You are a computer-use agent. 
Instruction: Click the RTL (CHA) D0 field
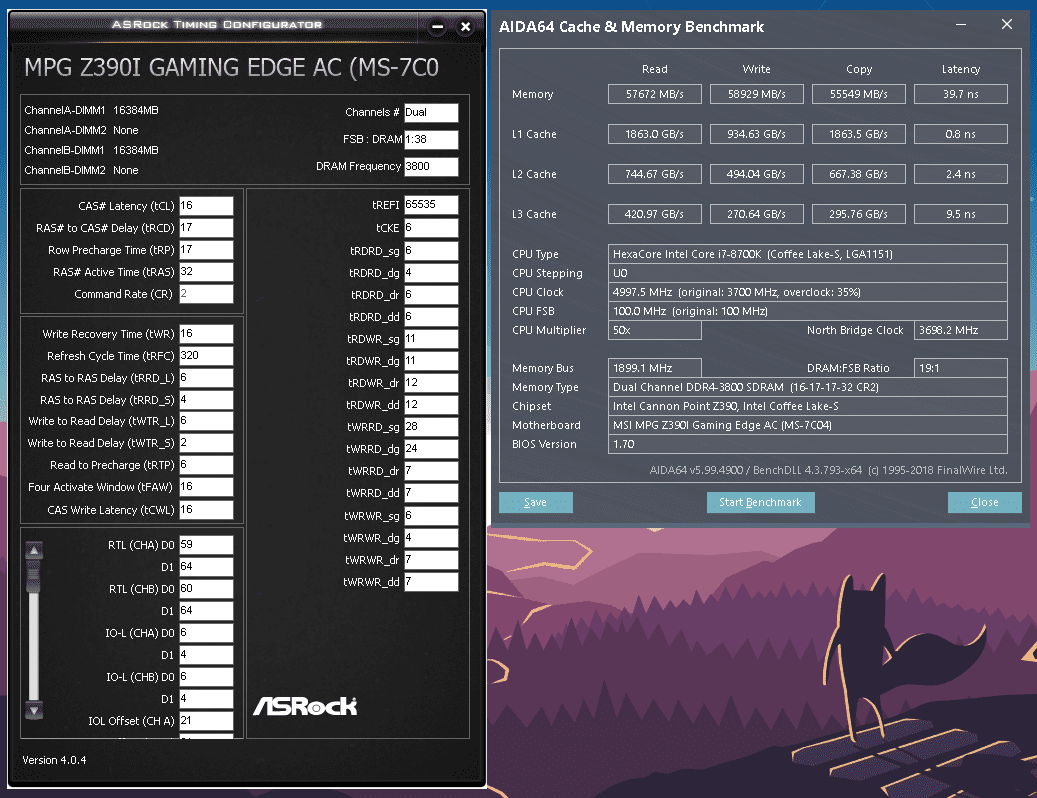coord(206,545)
